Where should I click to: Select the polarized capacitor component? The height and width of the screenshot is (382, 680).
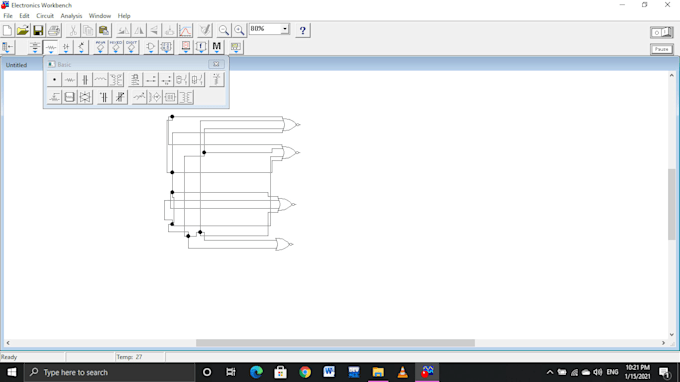[x=104, y=97]
